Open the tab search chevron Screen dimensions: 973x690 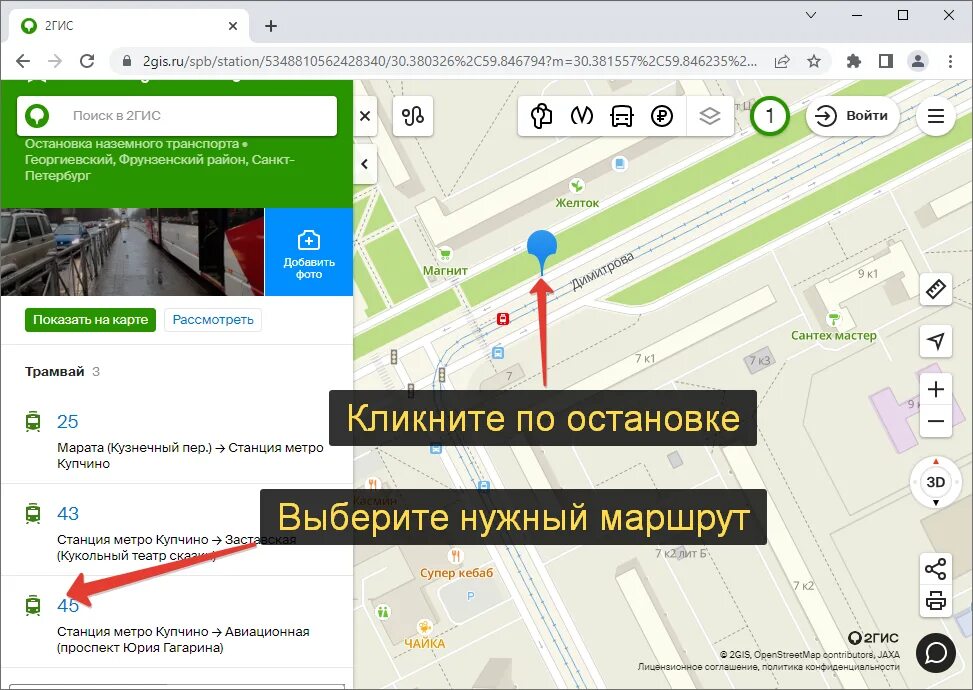click(x=811, y=16)
